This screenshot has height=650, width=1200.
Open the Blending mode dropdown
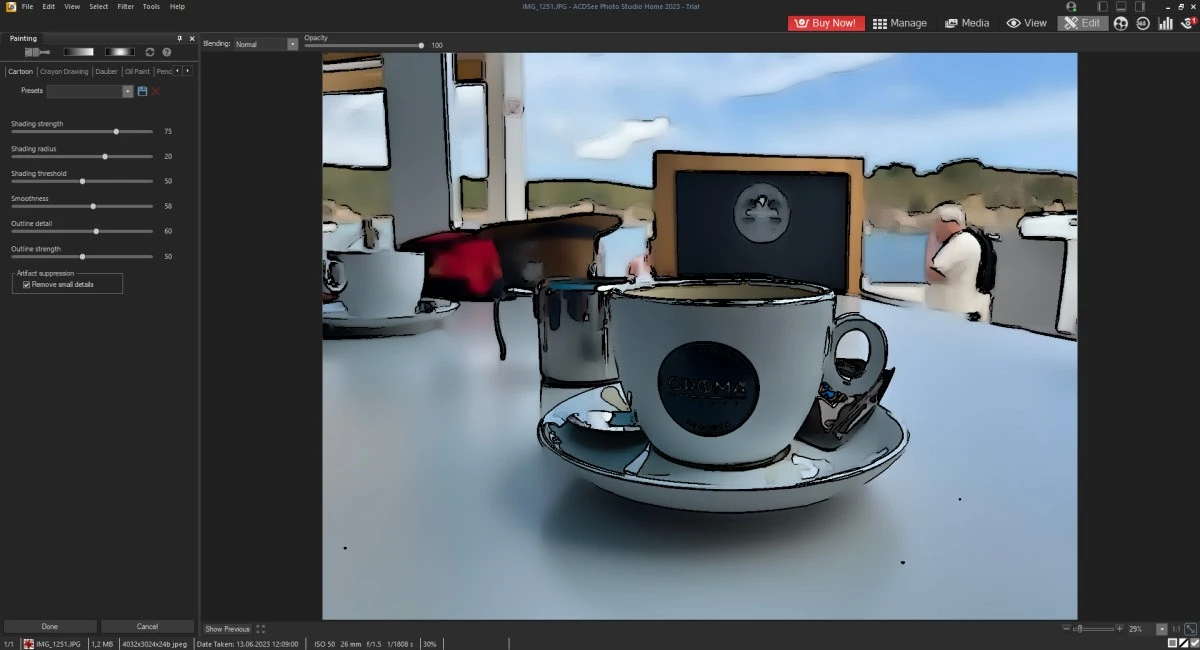tap(292, 44)
